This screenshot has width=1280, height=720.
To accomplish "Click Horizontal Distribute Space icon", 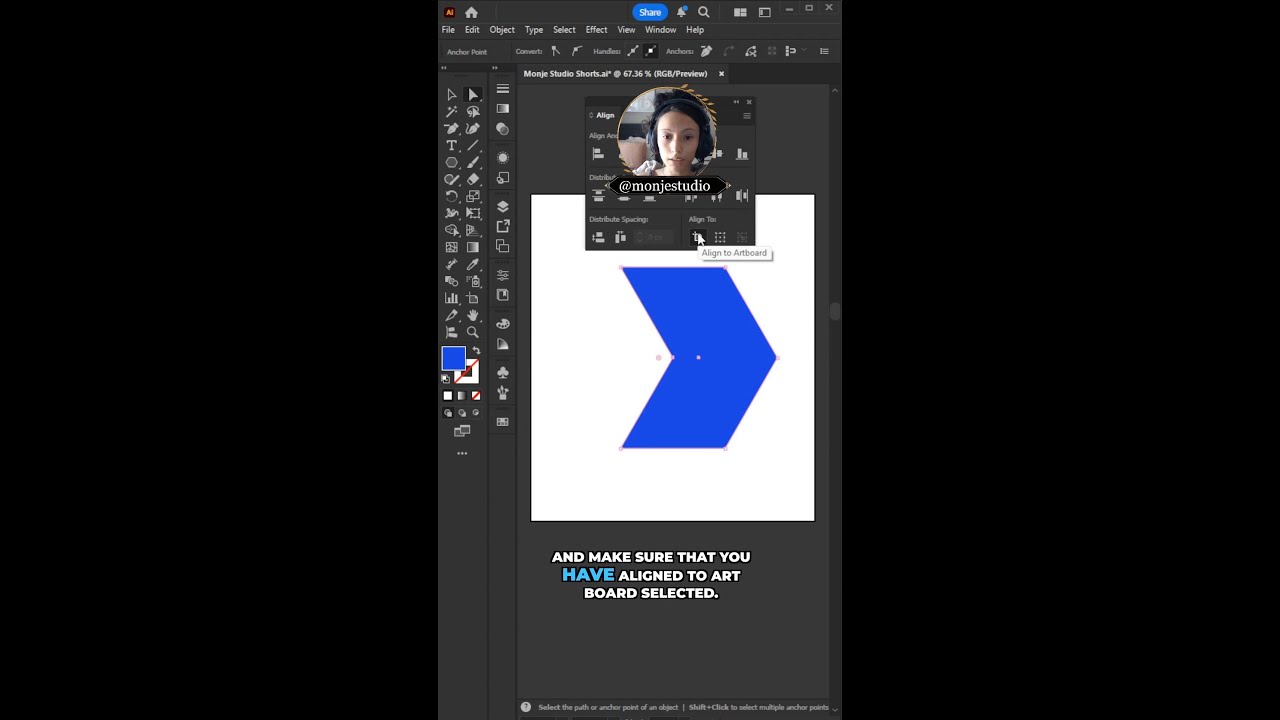I will tap(620, 237).
